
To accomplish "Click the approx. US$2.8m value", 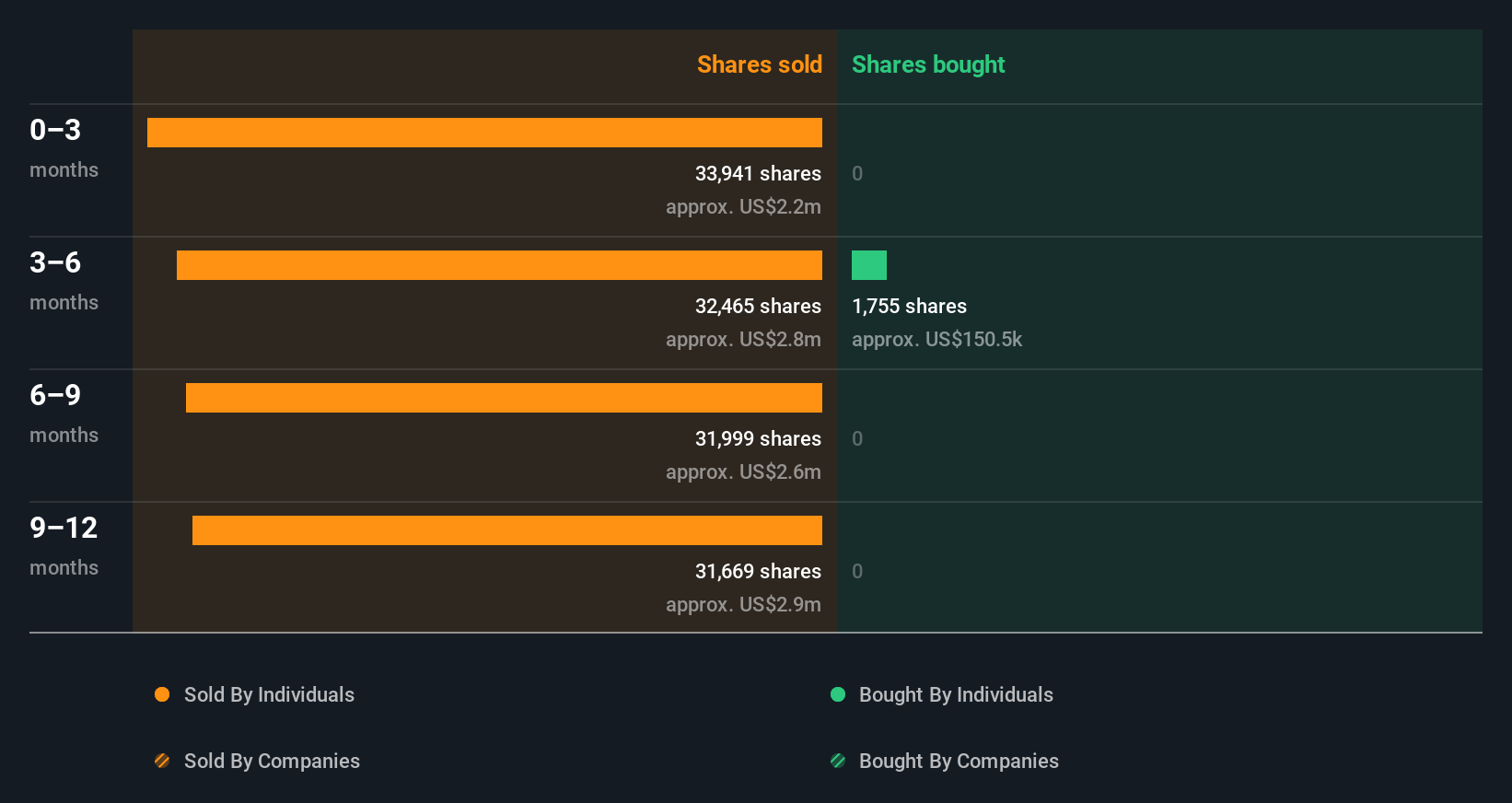I will pyautogui.click(x=743, y=339).
